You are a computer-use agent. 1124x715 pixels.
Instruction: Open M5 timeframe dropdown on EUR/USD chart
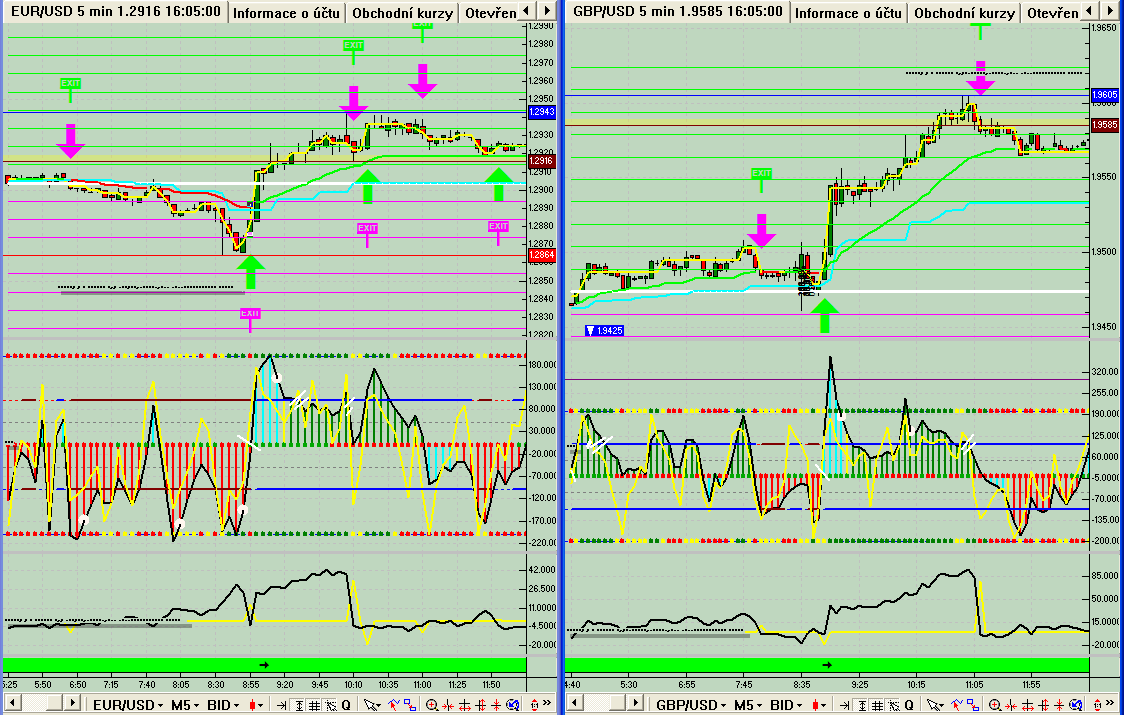click(x=185, y=705)
